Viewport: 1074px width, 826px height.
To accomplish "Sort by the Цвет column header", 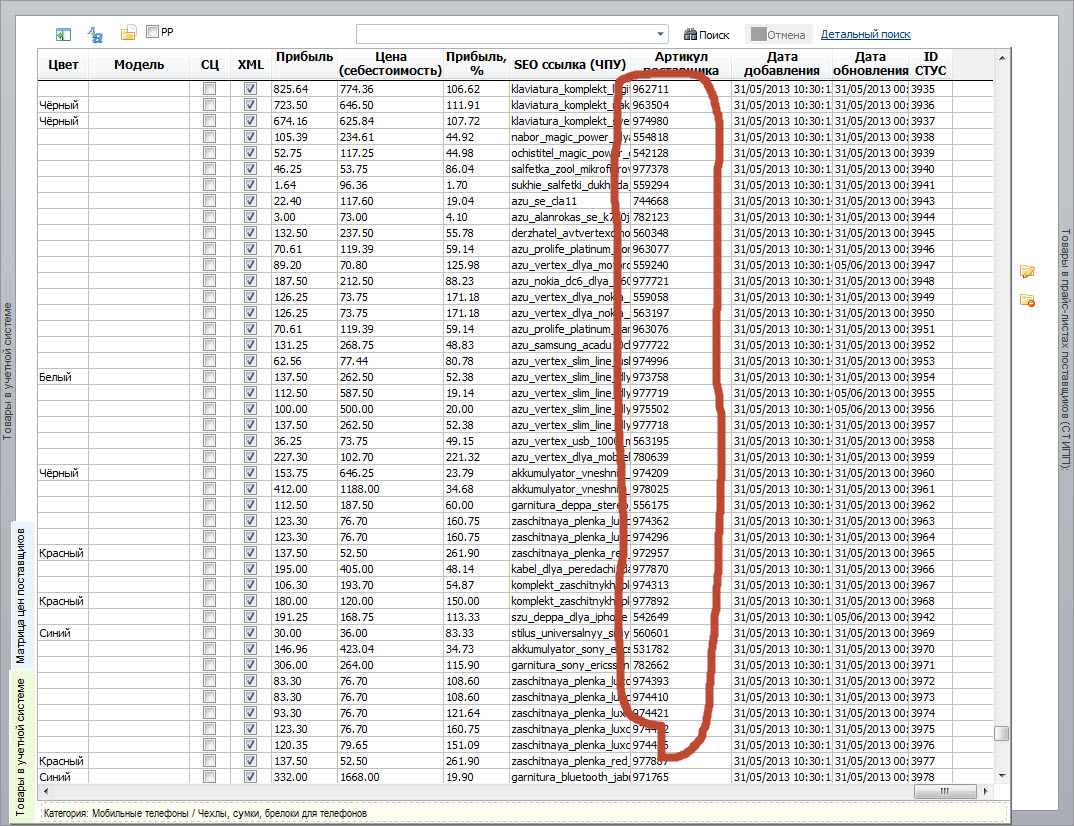I will pos(63,64).
